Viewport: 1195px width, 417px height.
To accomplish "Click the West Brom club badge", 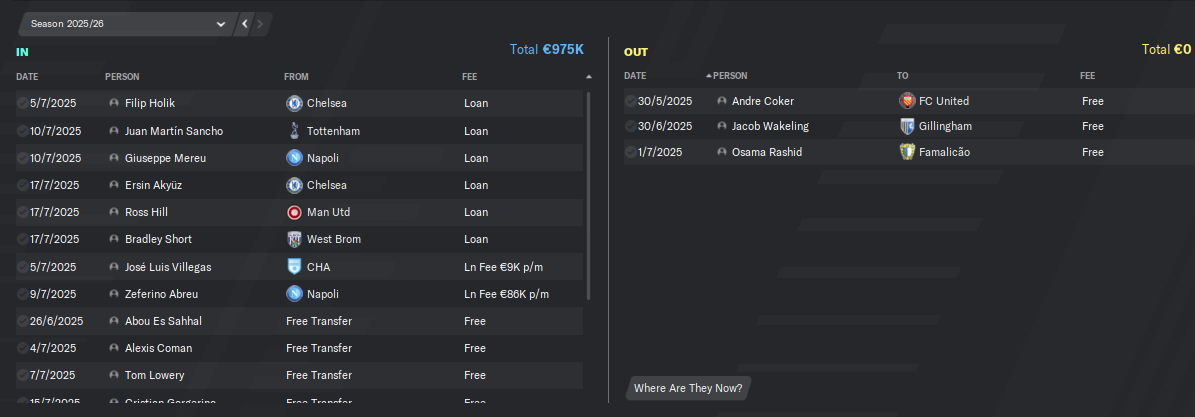I will [294, 239].
